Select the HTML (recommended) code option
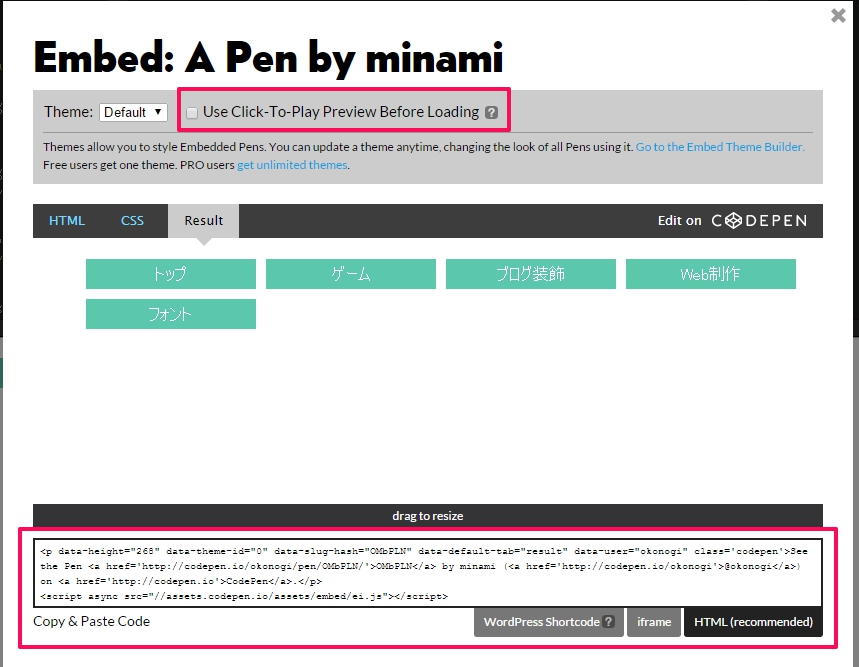This screenshot has height=667, width=859. coord(753,622)
